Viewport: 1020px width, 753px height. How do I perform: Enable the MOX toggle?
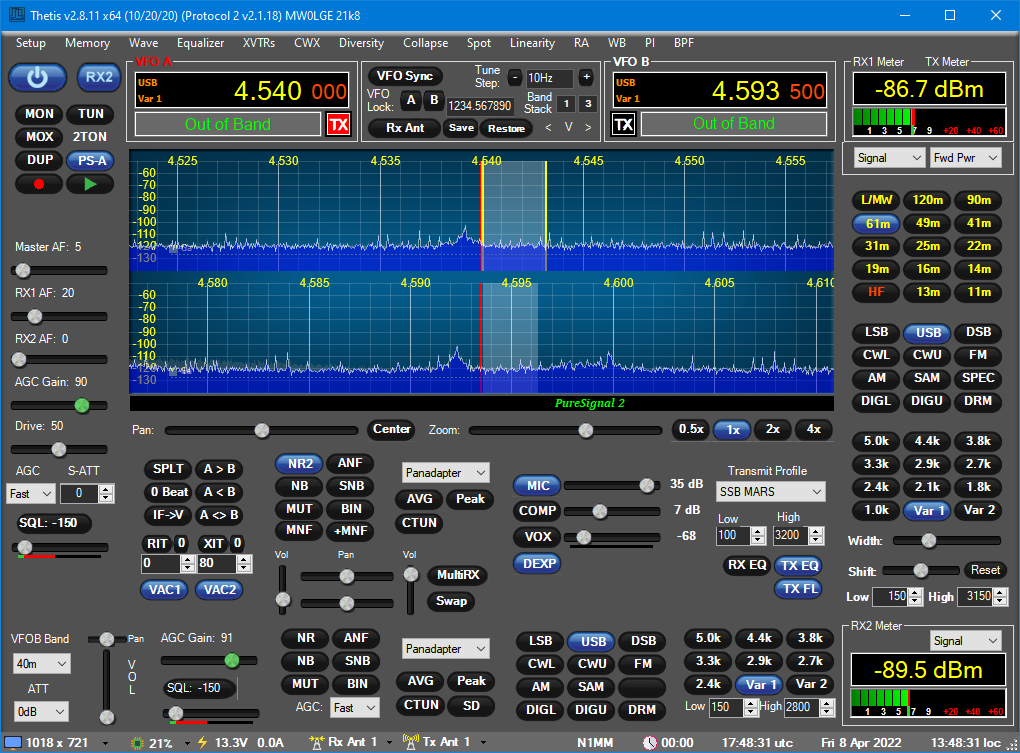[39, 136]
